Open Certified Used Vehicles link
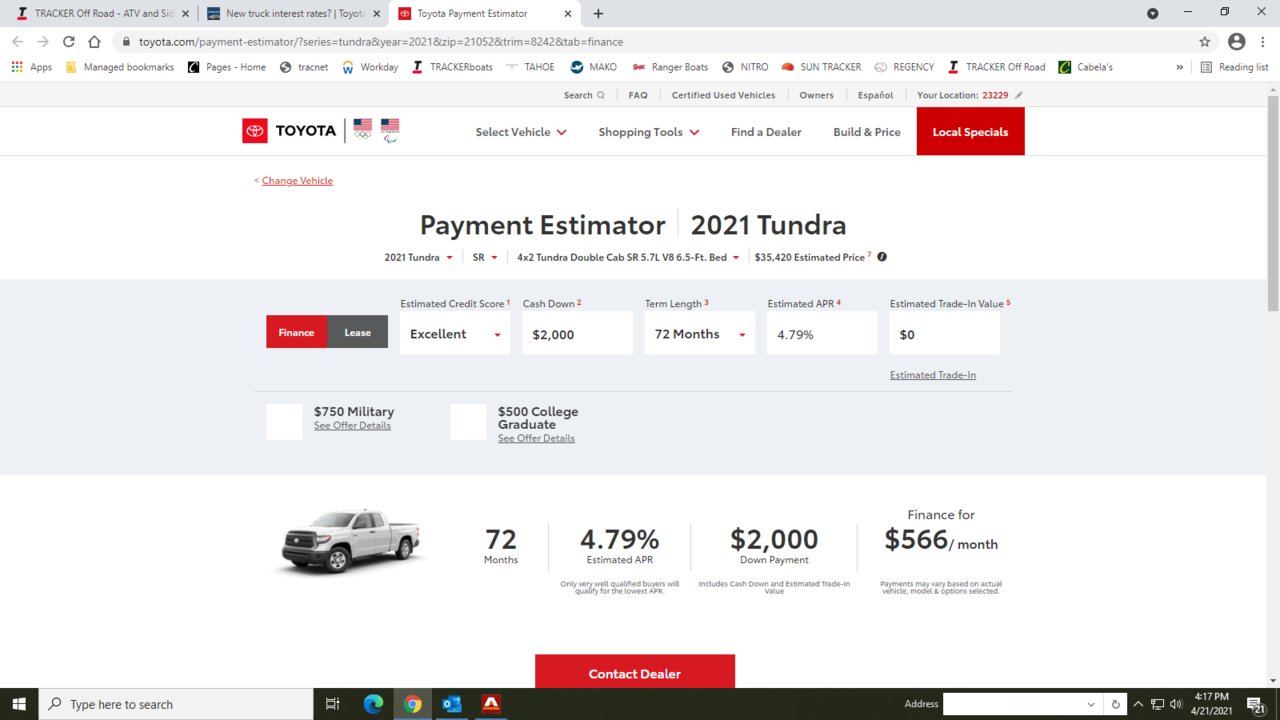Screen dimensions: 1280x720 [723, 95]
